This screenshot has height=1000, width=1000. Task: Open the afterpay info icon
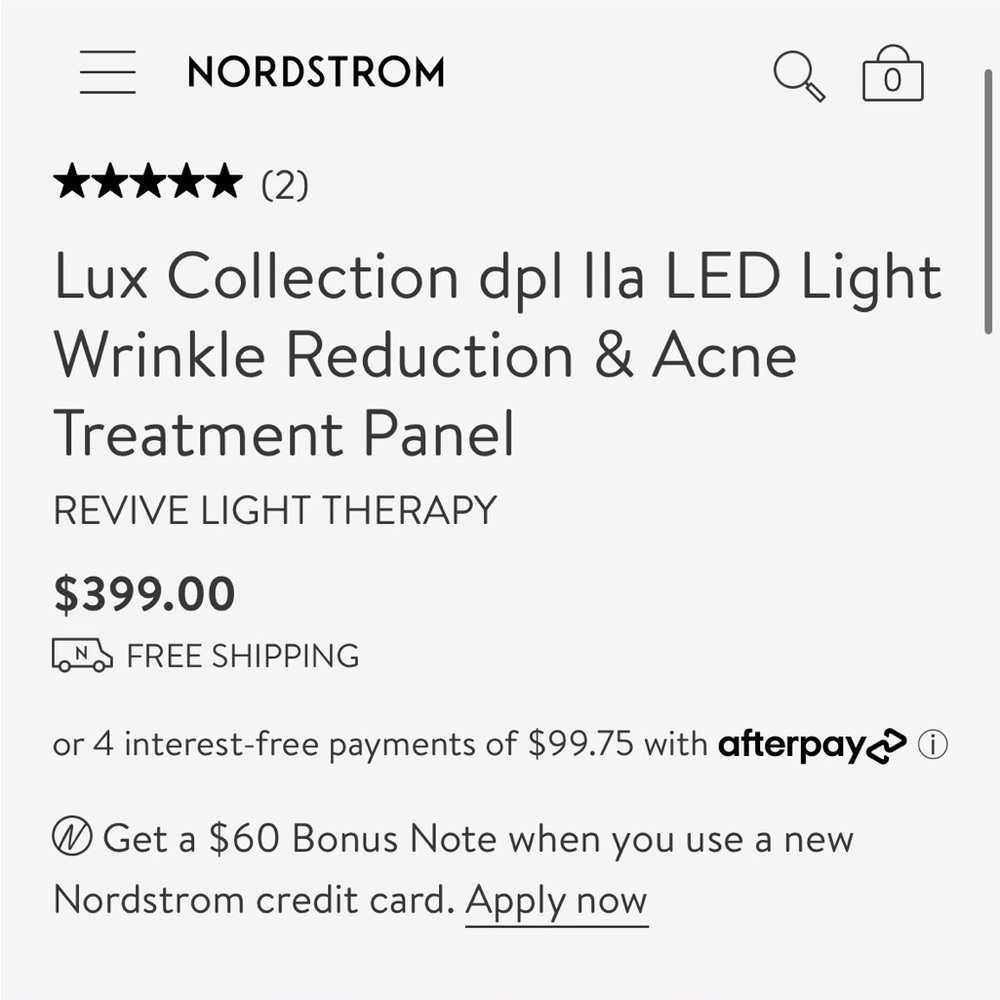[x=933, y=746]
